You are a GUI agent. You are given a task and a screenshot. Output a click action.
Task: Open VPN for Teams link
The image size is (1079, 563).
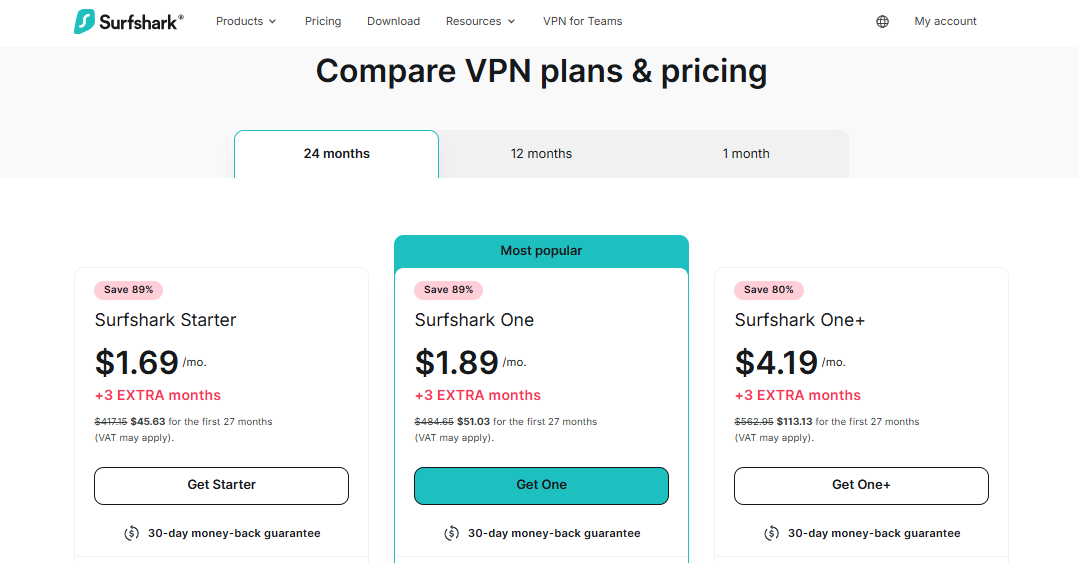[582, 21]
